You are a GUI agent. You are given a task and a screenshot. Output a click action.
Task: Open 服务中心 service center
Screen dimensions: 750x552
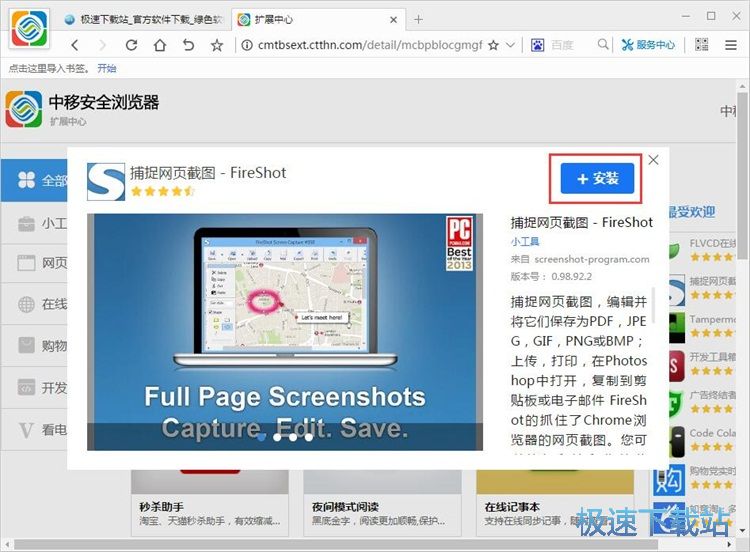click(648, 45)
